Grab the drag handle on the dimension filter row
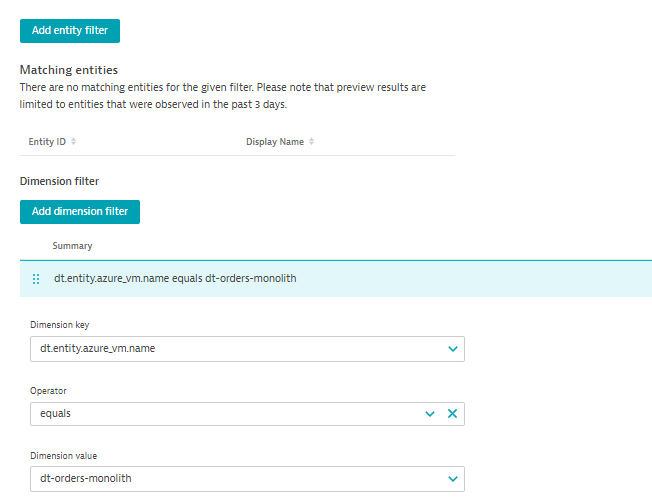The width and height of the screenshot is (652, 502). coord(37,279)
